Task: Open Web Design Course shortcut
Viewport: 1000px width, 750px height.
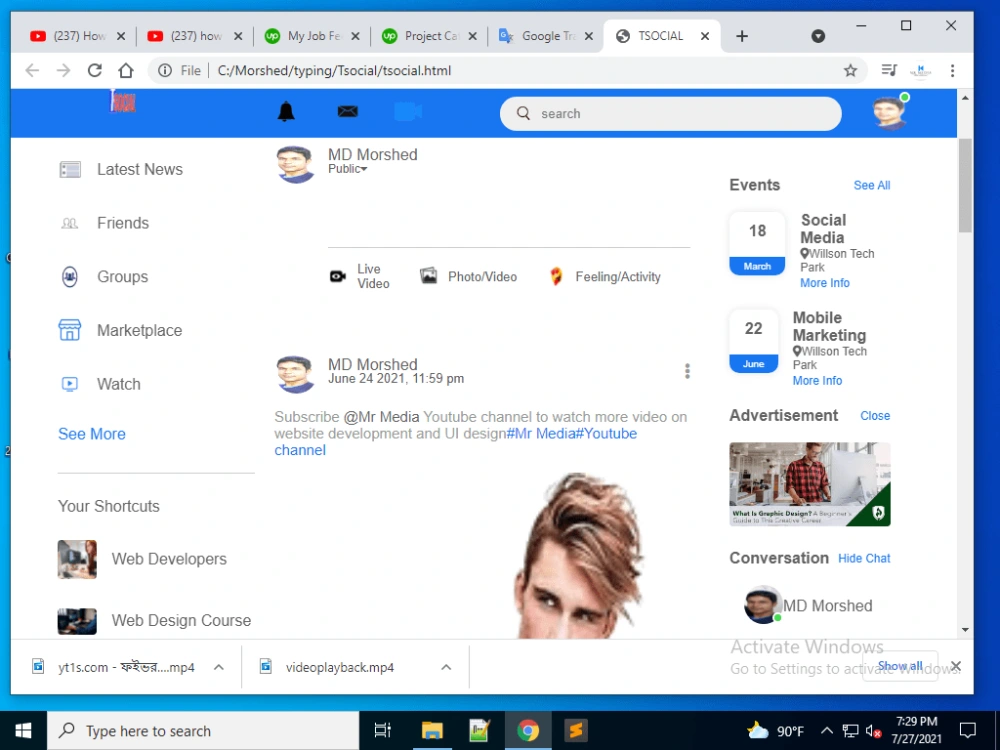Action: [154, 621]
